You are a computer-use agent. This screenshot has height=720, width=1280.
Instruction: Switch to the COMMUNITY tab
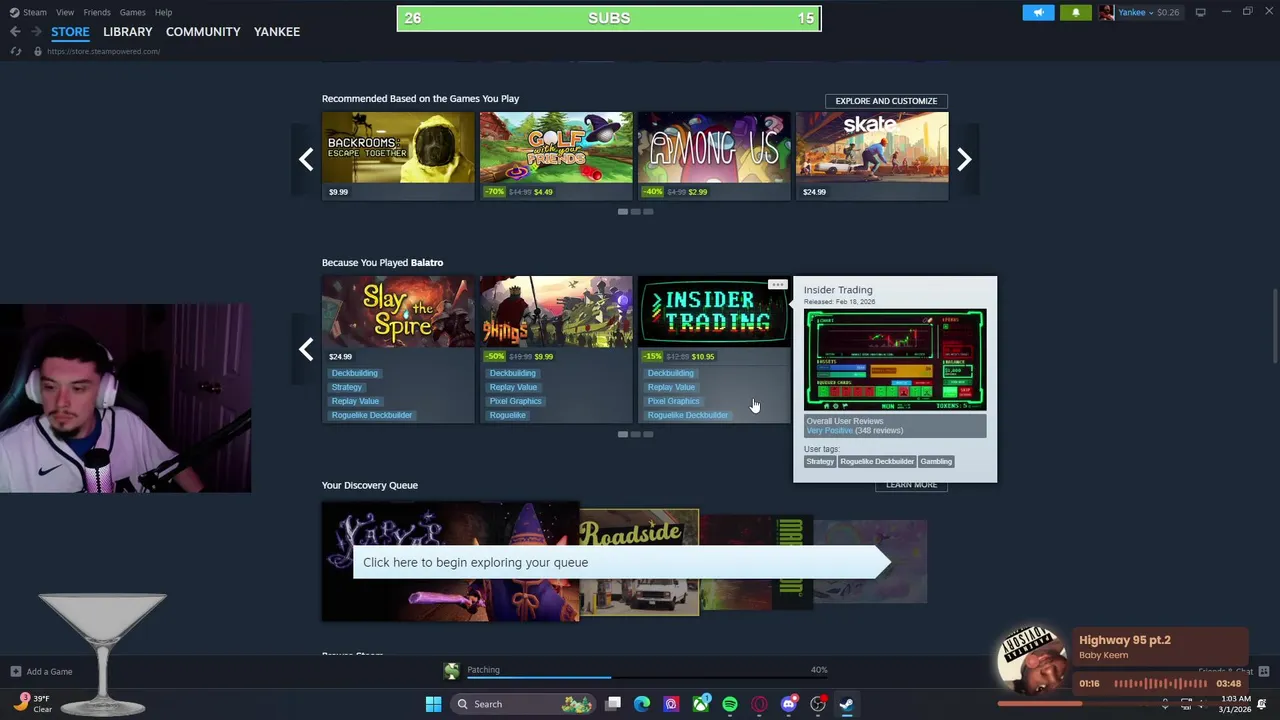203,32
